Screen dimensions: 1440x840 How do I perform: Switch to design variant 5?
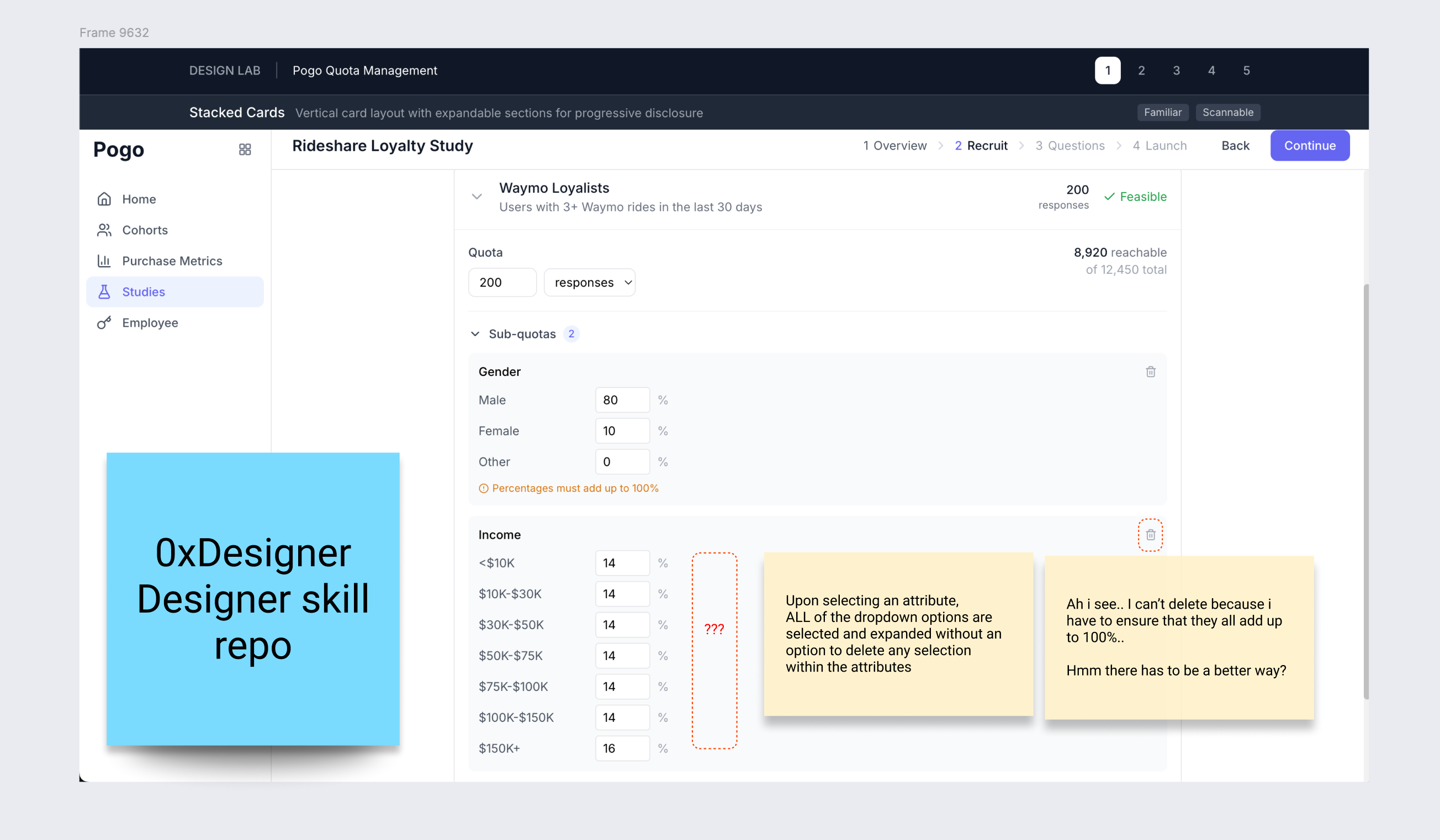(1246, 70)
